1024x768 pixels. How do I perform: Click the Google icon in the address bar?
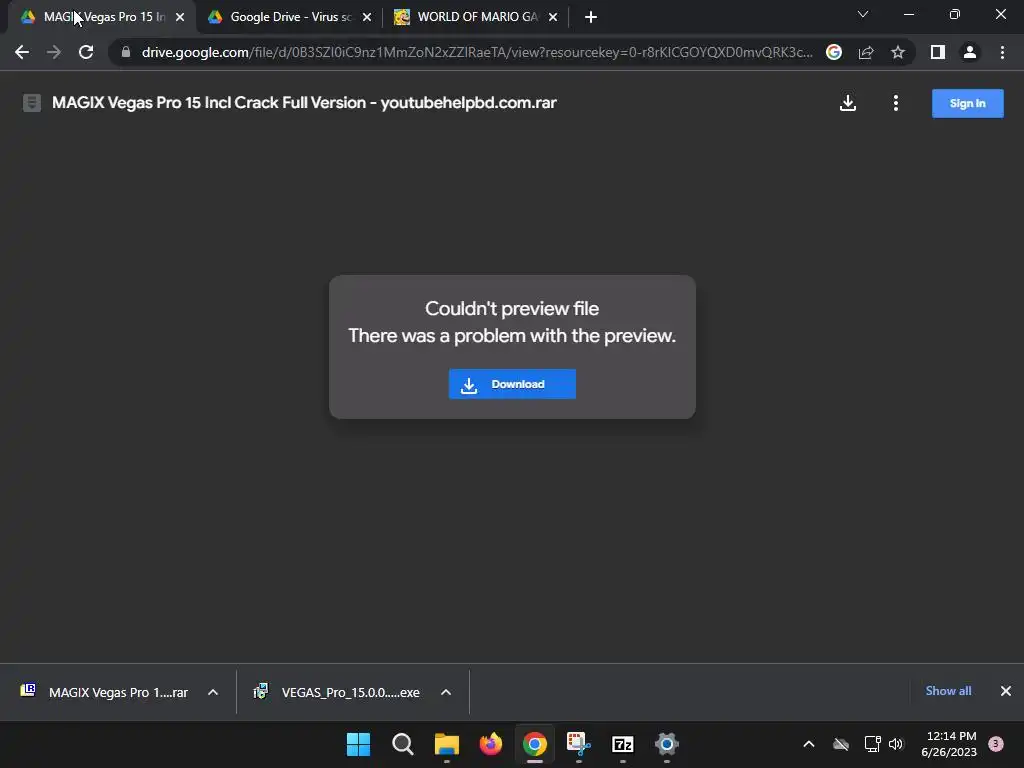(834, 52)
